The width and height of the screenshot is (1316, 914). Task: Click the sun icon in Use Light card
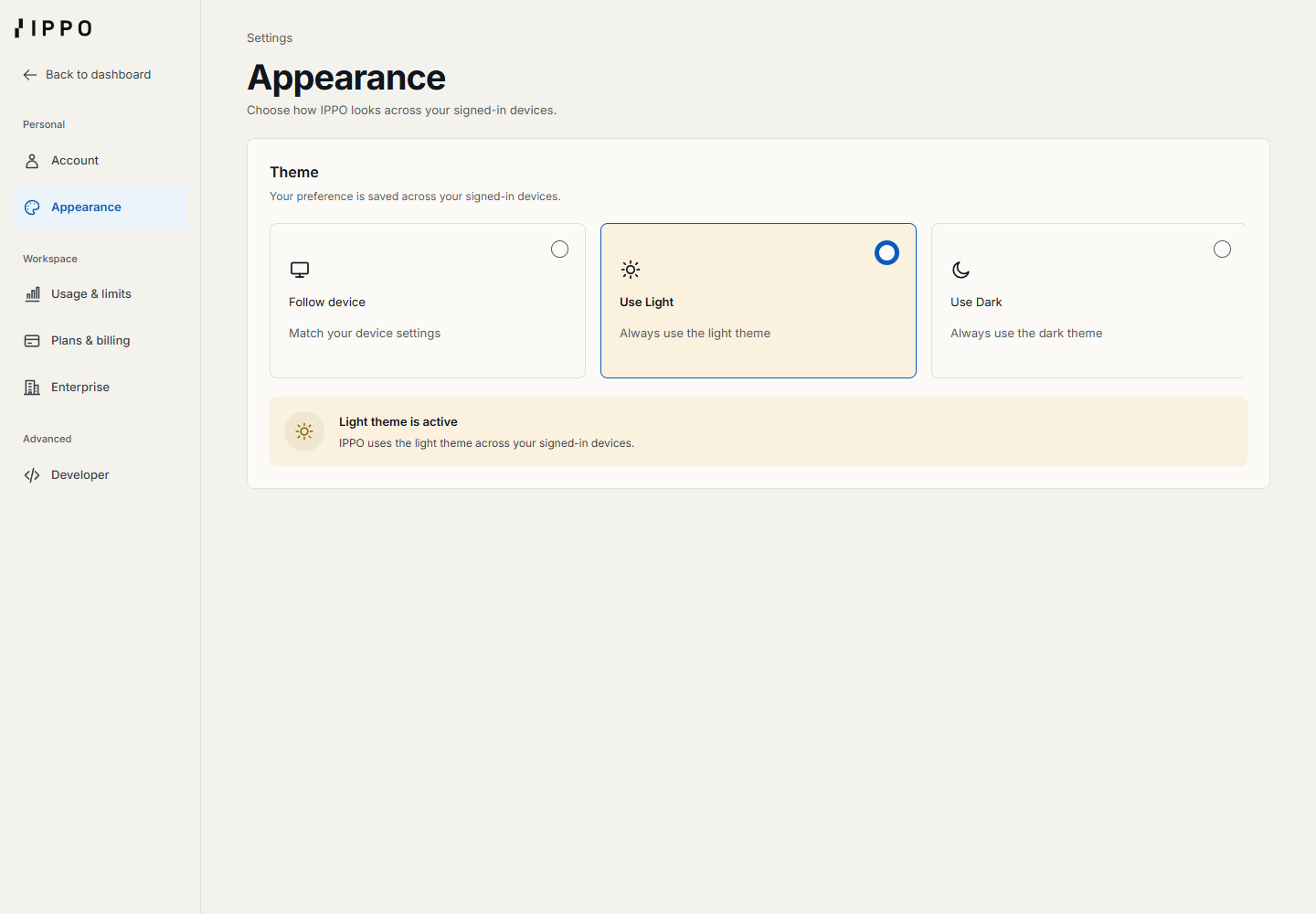(631, 270)
